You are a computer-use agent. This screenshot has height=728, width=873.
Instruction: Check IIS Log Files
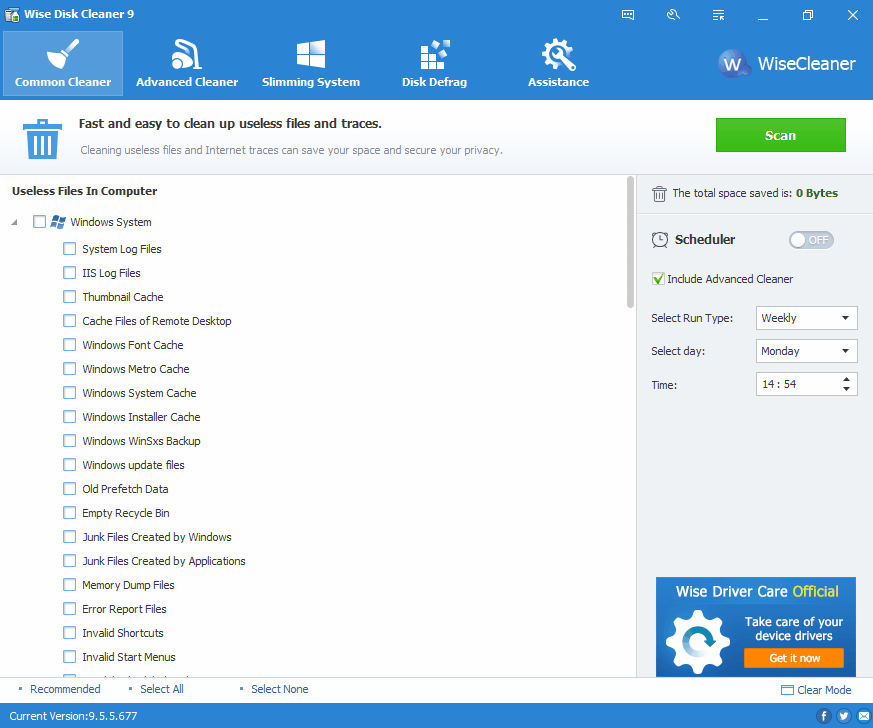[x=70, y=273]
